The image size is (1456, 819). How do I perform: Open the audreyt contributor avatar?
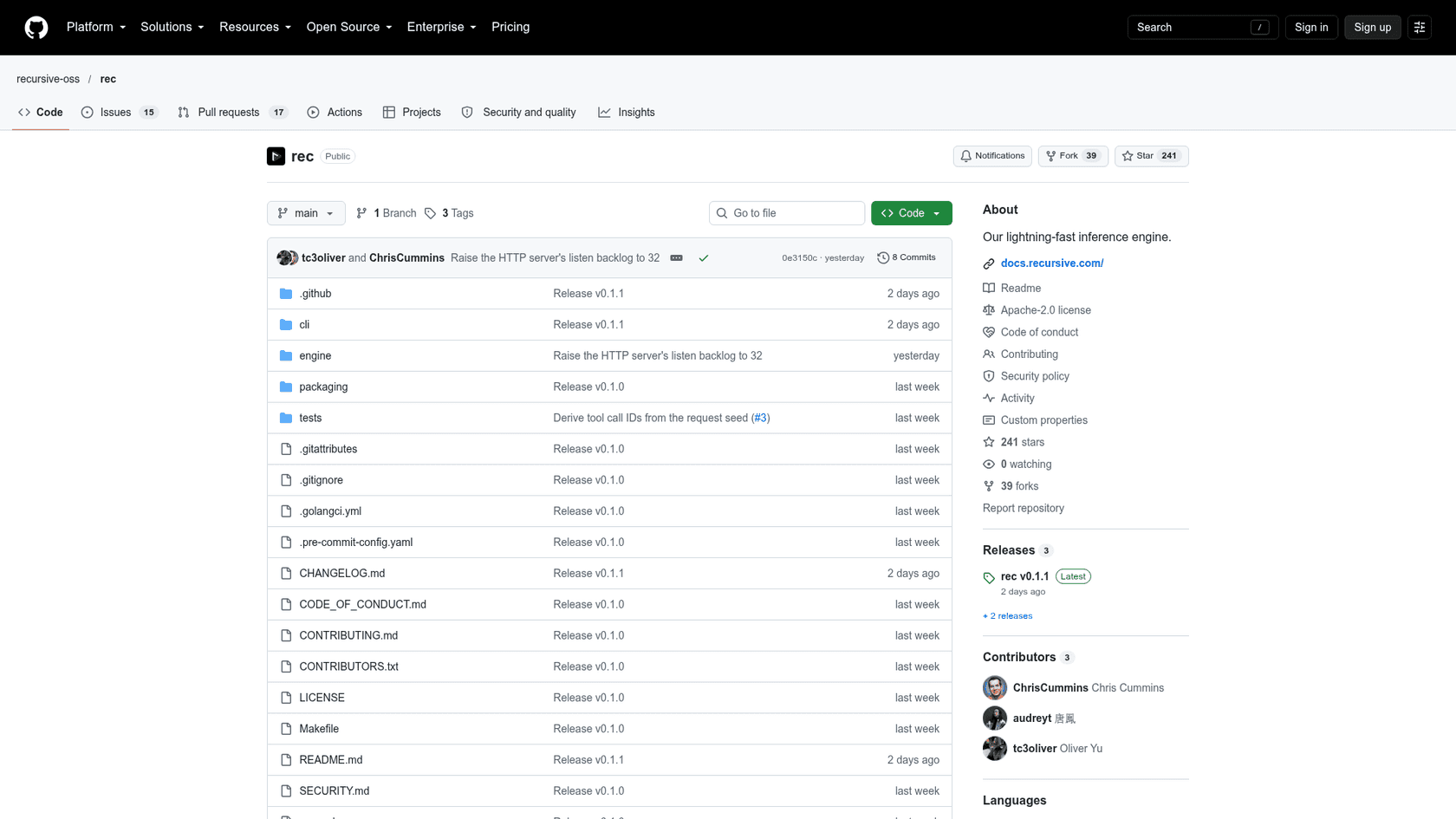(995, 718)
